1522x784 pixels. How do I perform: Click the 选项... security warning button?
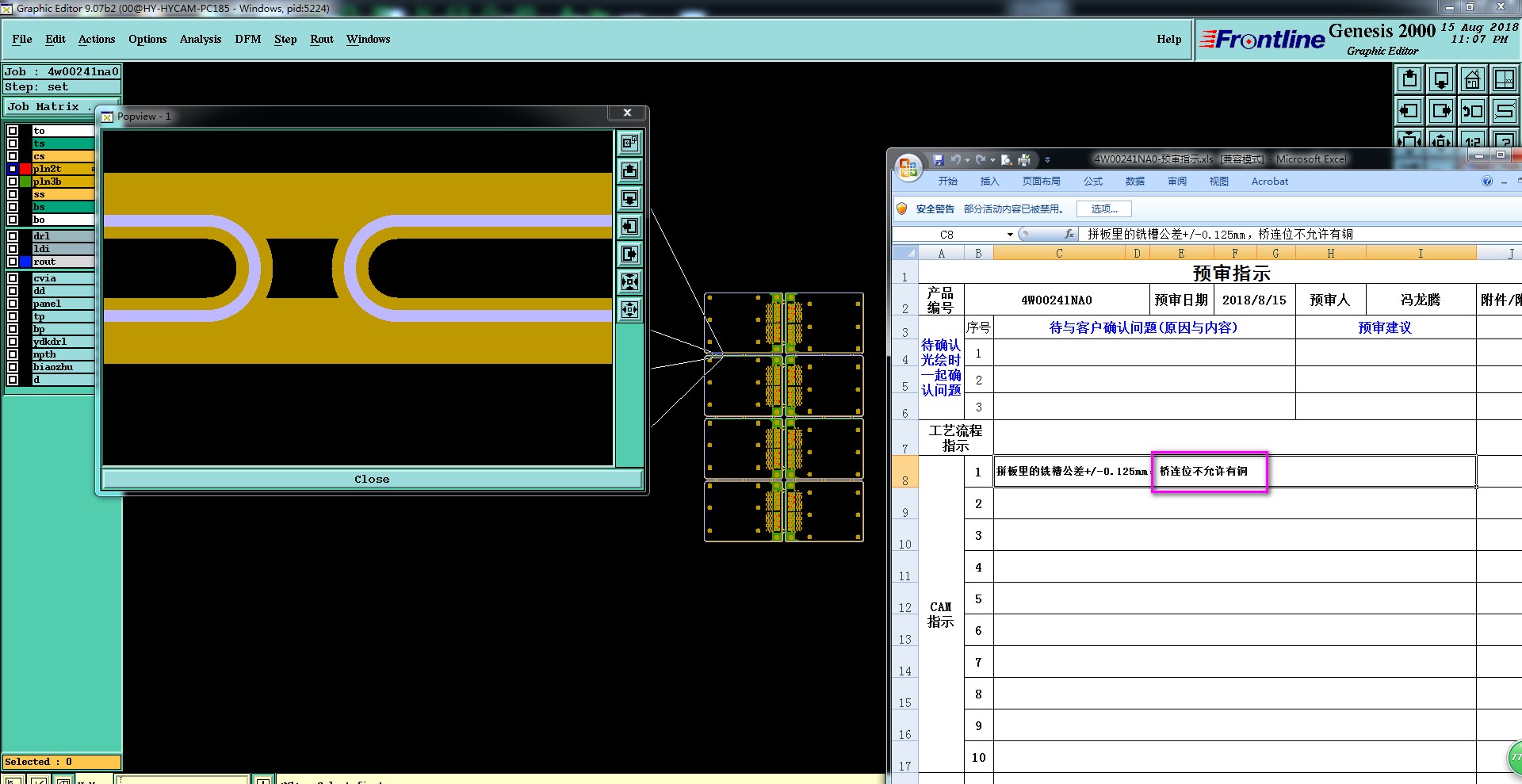point(1103,209)
